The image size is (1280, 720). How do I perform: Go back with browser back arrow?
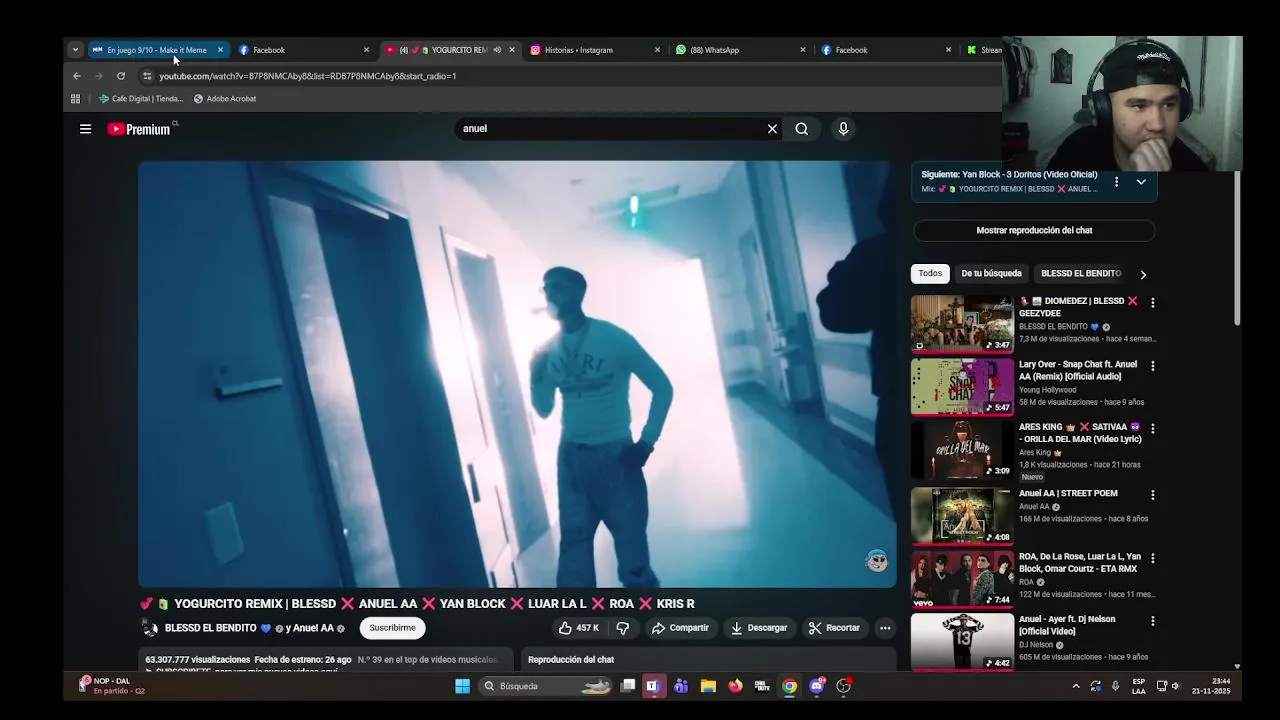pos(77,76)
